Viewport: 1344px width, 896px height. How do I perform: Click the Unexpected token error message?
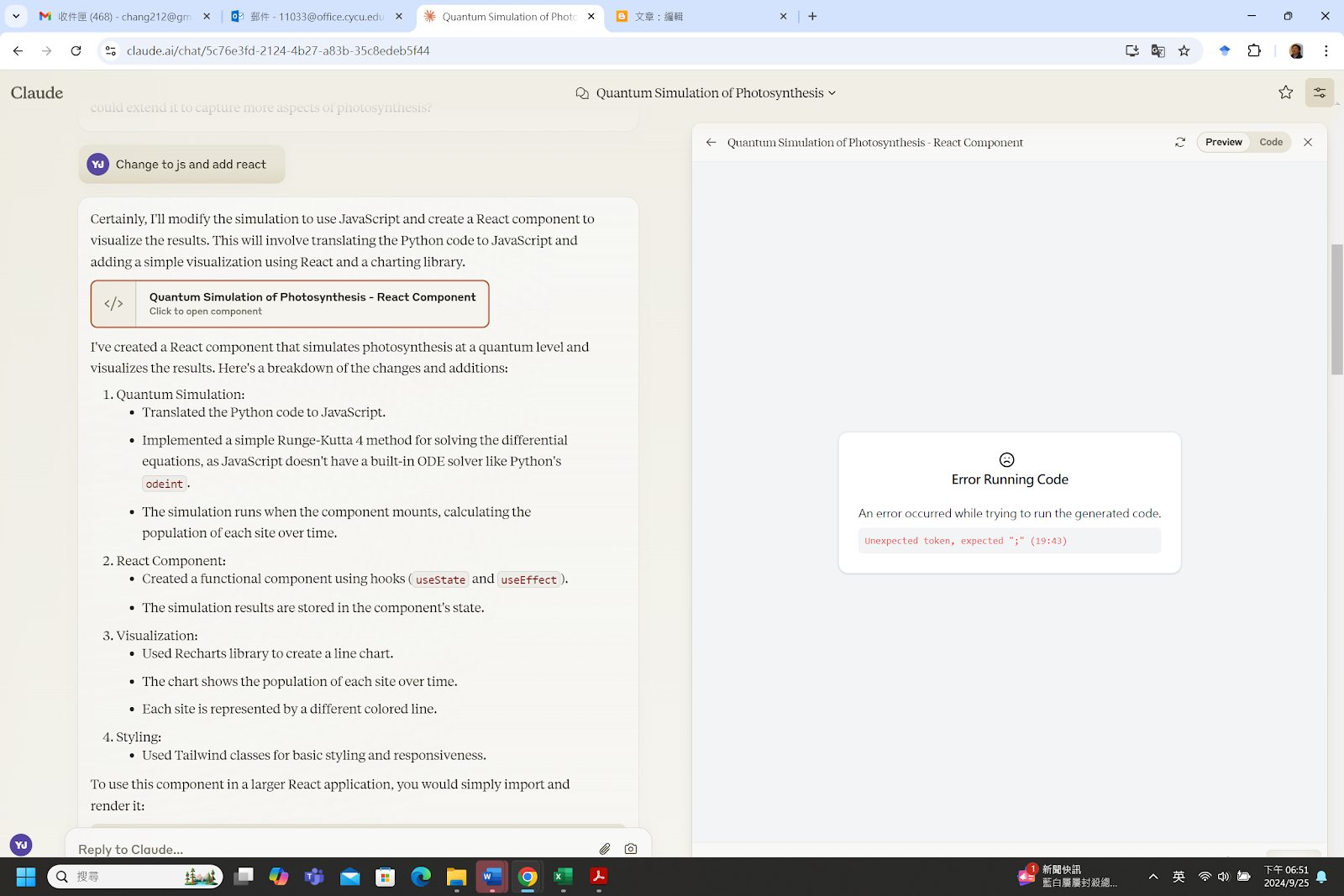tap(966, 541)
